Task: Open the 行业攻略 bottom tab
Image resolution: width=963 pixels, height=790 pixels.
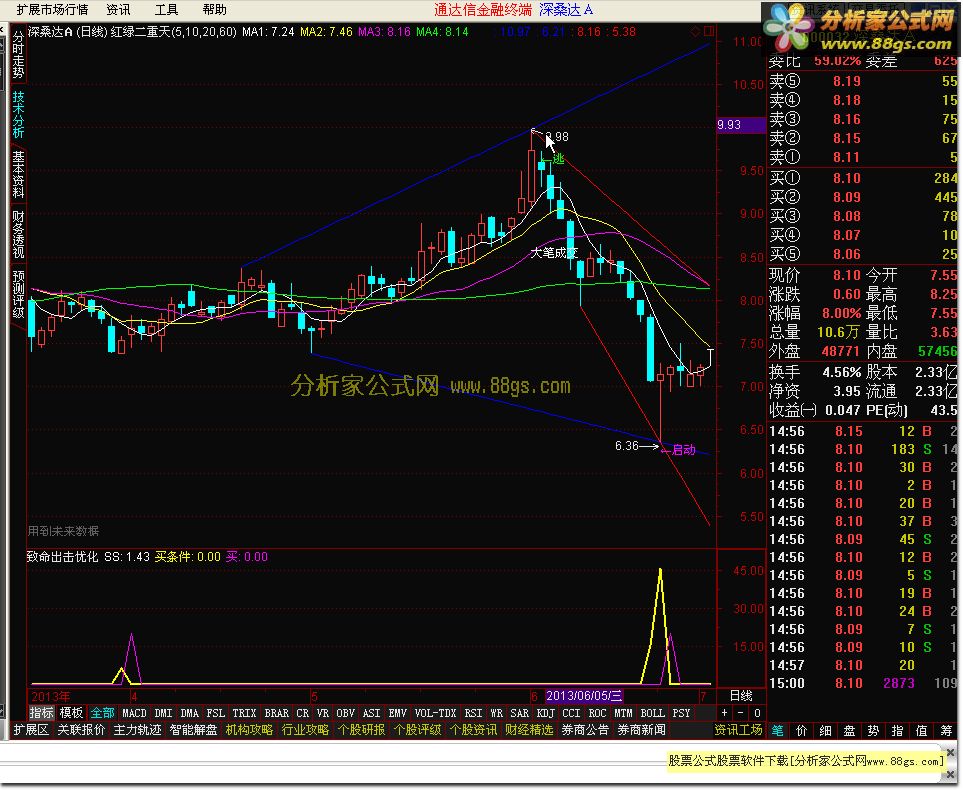Action: [x=305, y=730]
